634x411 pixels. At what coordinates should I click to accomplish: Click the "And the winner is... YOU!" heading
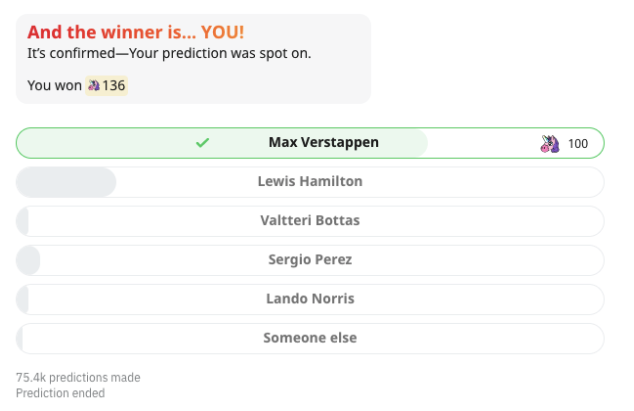(135, 32)
